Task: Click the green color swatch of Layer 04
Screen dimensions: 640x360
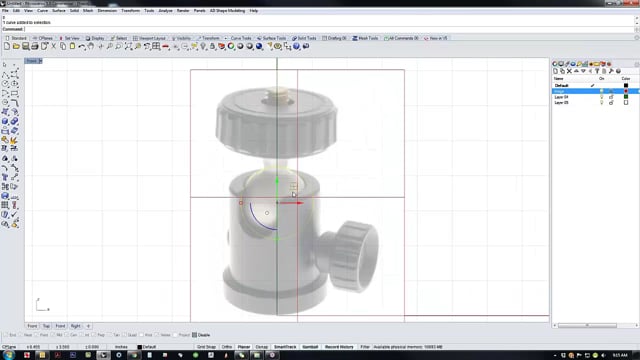Action: click(x=626, y=97)
